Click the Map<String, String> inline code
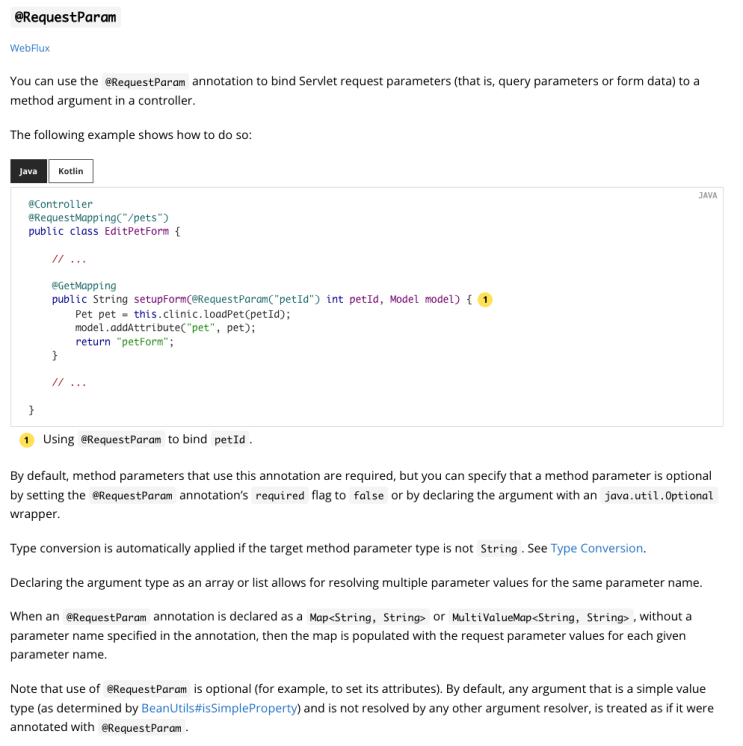 pyautogui.click(x=368, y=617)
